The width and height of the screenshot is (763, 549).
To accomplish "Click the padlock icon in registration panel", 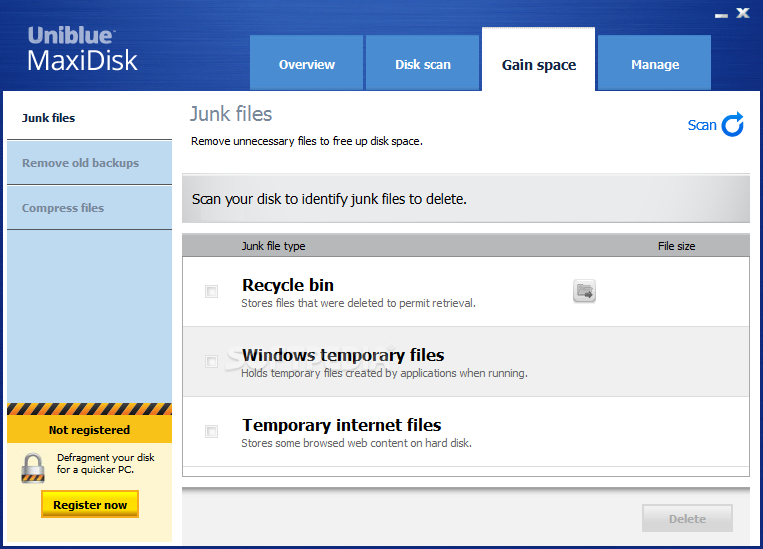I will pos(33,468).
